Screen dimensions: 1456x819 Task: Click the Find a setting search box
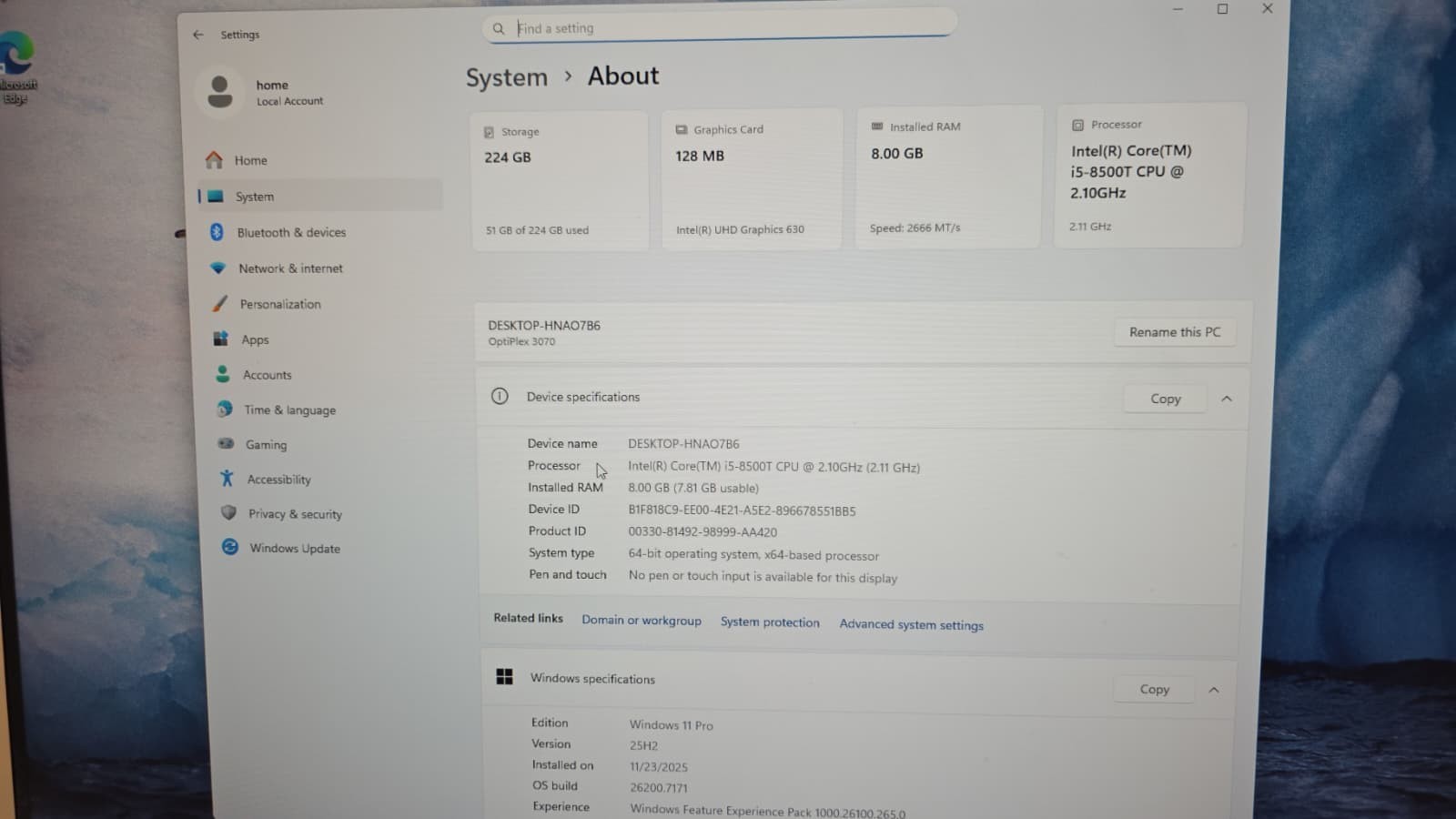[x=719, y=27]
